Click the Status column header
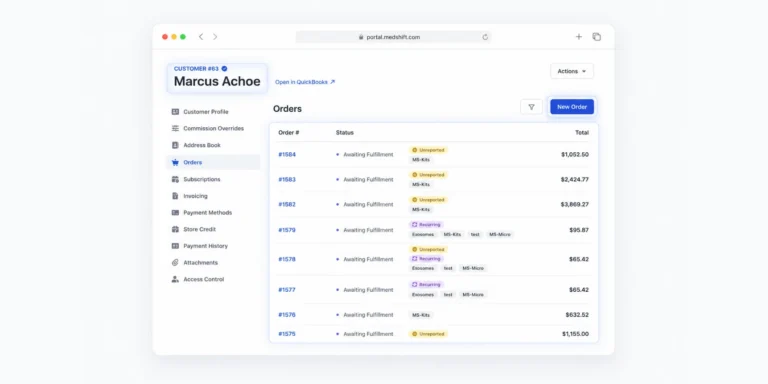Viewport: 768px width, 384px height. click(x=345, y=133)
